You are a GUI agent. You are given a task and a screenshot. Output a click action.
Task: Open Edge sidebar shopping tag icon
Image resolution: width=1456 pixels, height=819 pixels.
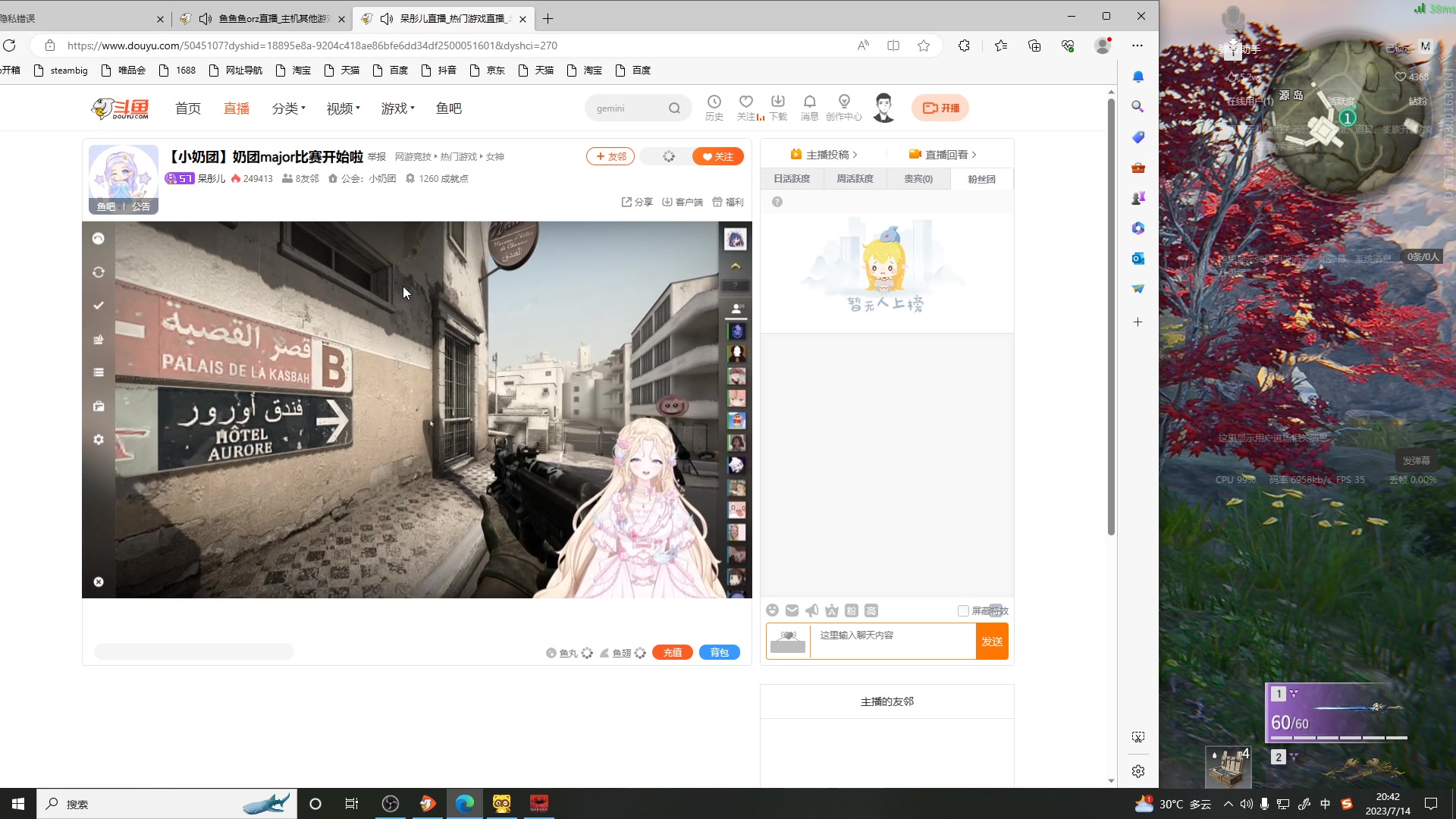[1138, 137]
